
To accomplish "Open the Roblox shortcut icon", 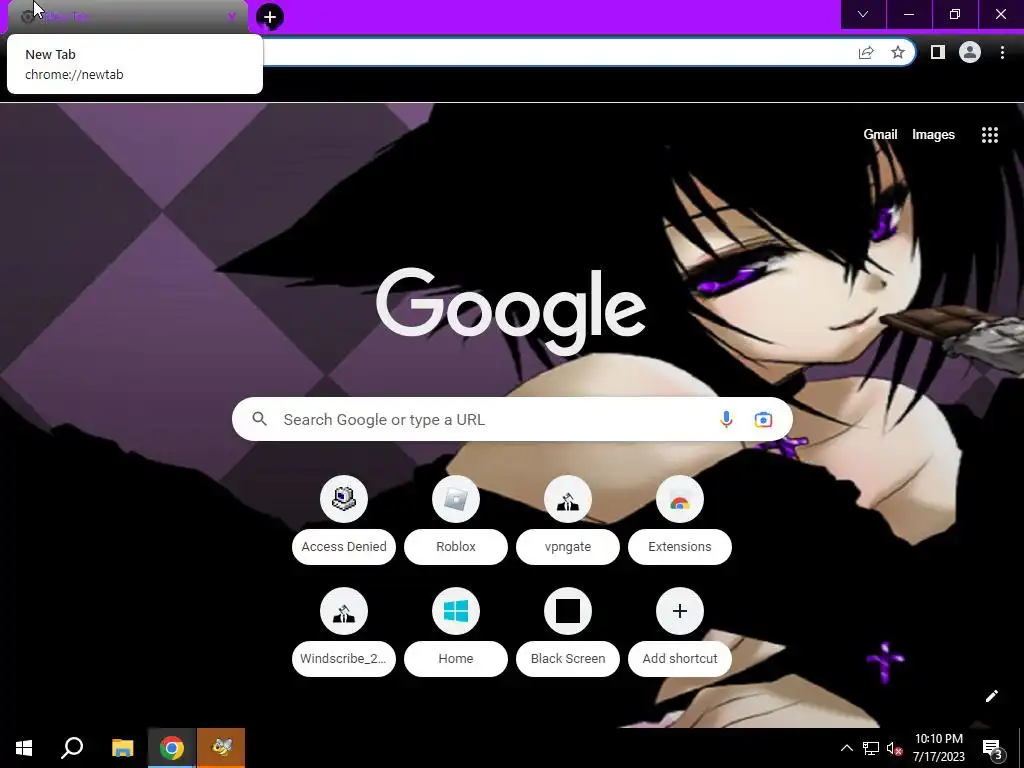I will (x=456, y=499).
